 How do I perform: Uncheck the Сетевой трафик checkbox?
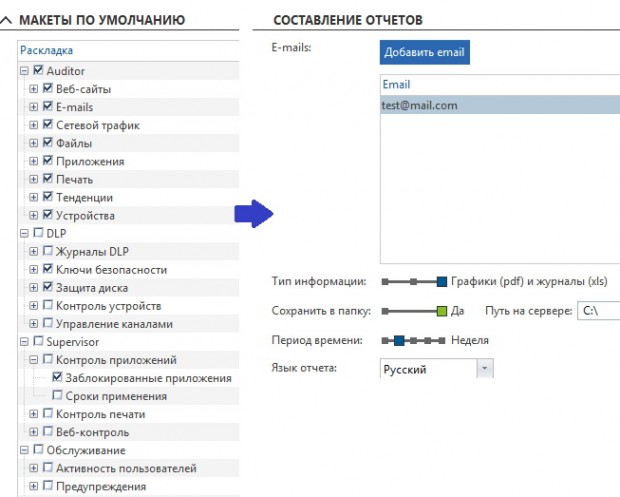48,124
